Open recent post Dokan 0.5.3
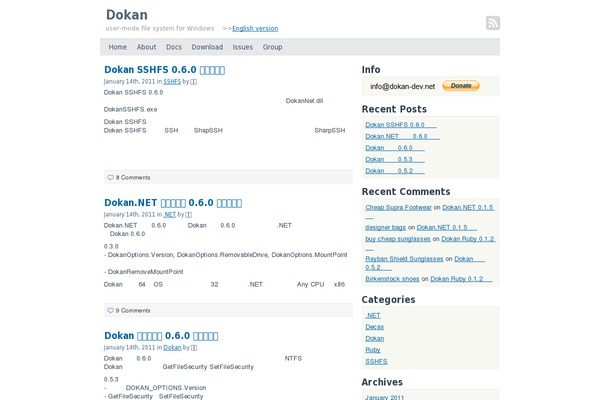The width and height of the screenshot is (600, 400). pos(395,159)
